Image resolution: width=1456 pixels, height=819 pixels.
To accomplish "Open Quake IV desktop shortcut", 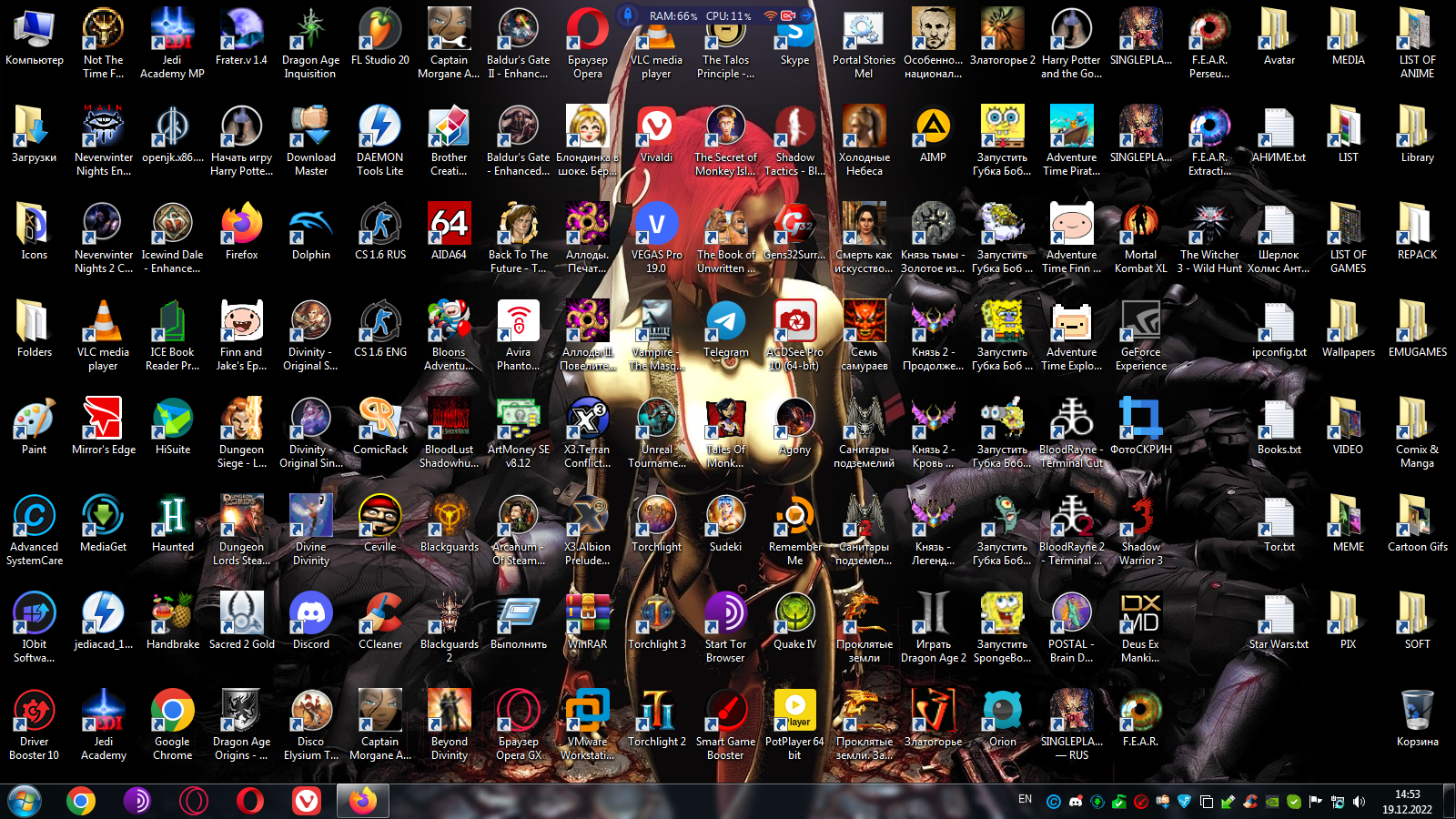I will pos(794,621).
